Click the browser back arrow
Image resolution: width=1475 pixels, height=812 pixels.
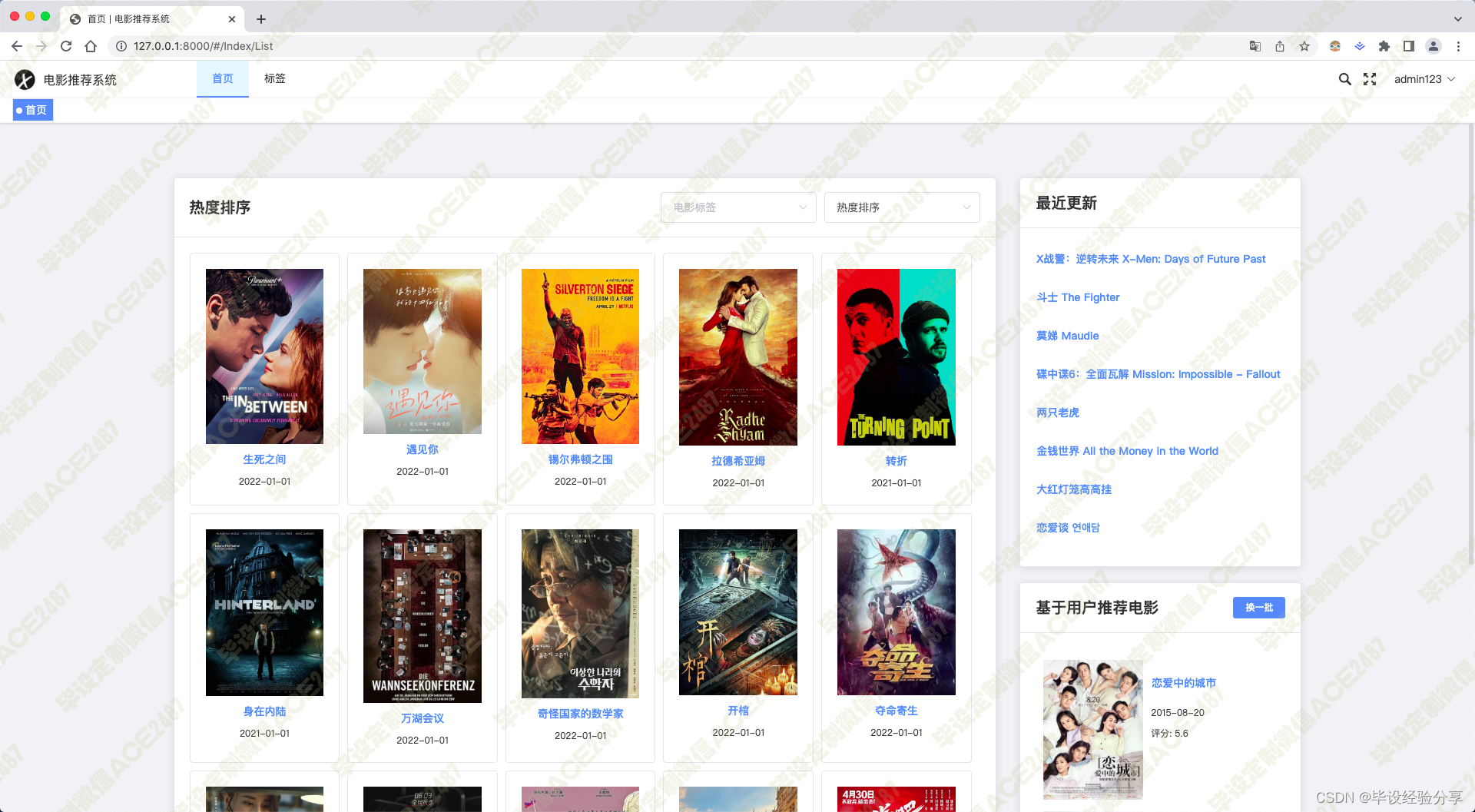(17, 46)
